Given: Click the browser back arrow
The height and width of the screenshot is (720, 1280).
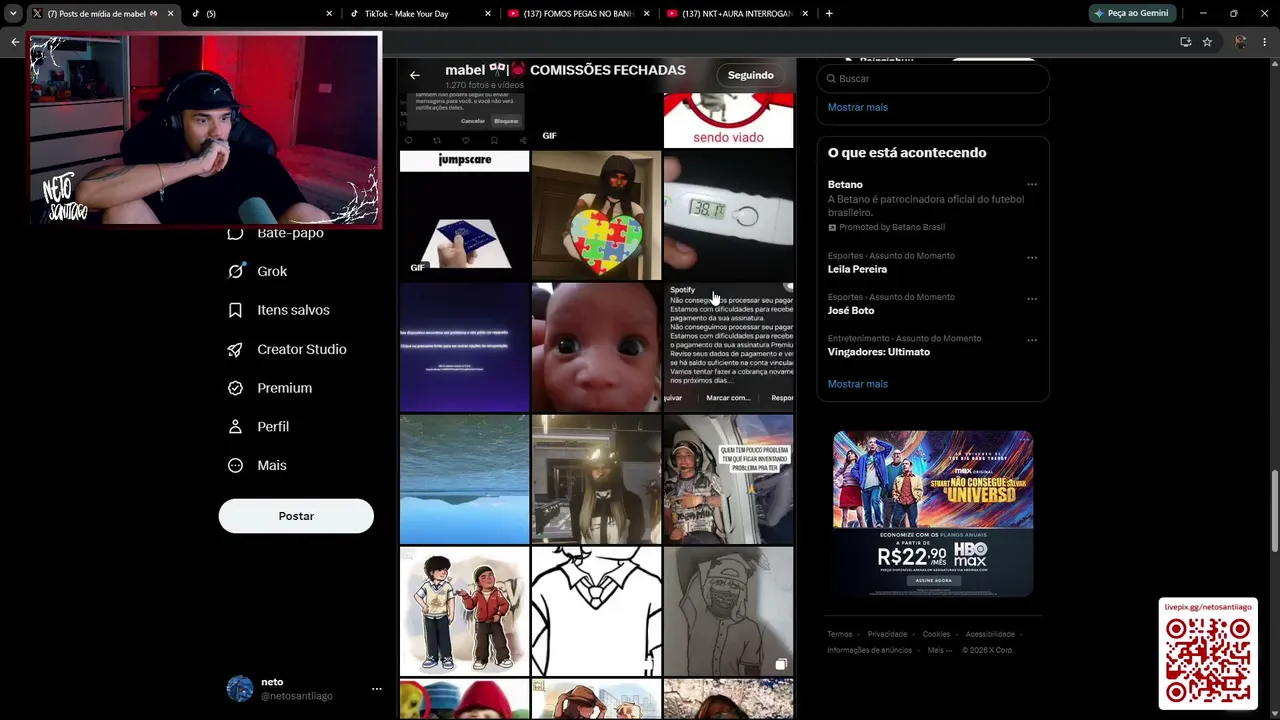Looking at the screenshot, I should pyautogui.click(x=15, y=42).
